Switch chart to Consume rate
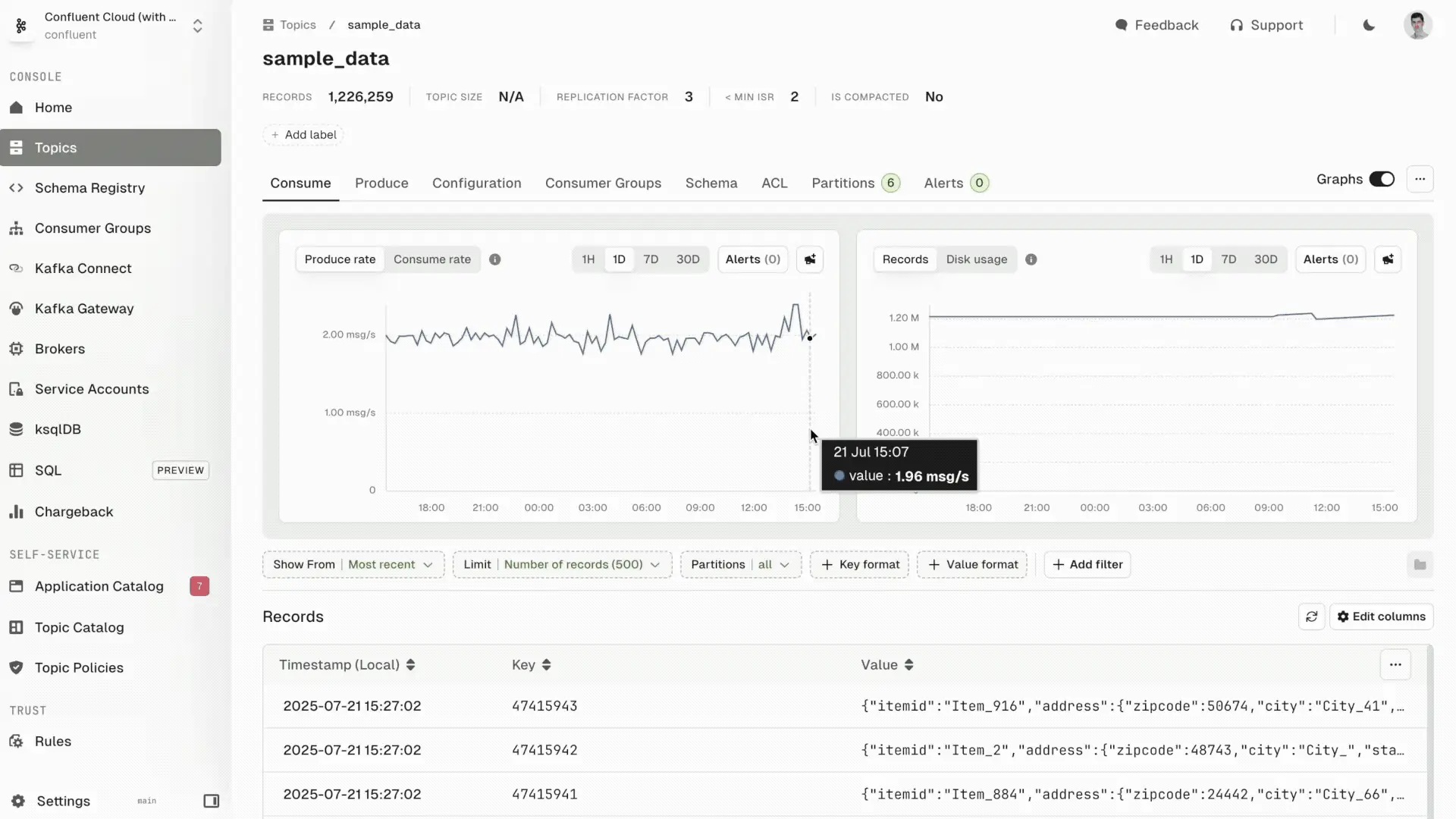This screenshot has height=819, width=1456. coord(432,259)
